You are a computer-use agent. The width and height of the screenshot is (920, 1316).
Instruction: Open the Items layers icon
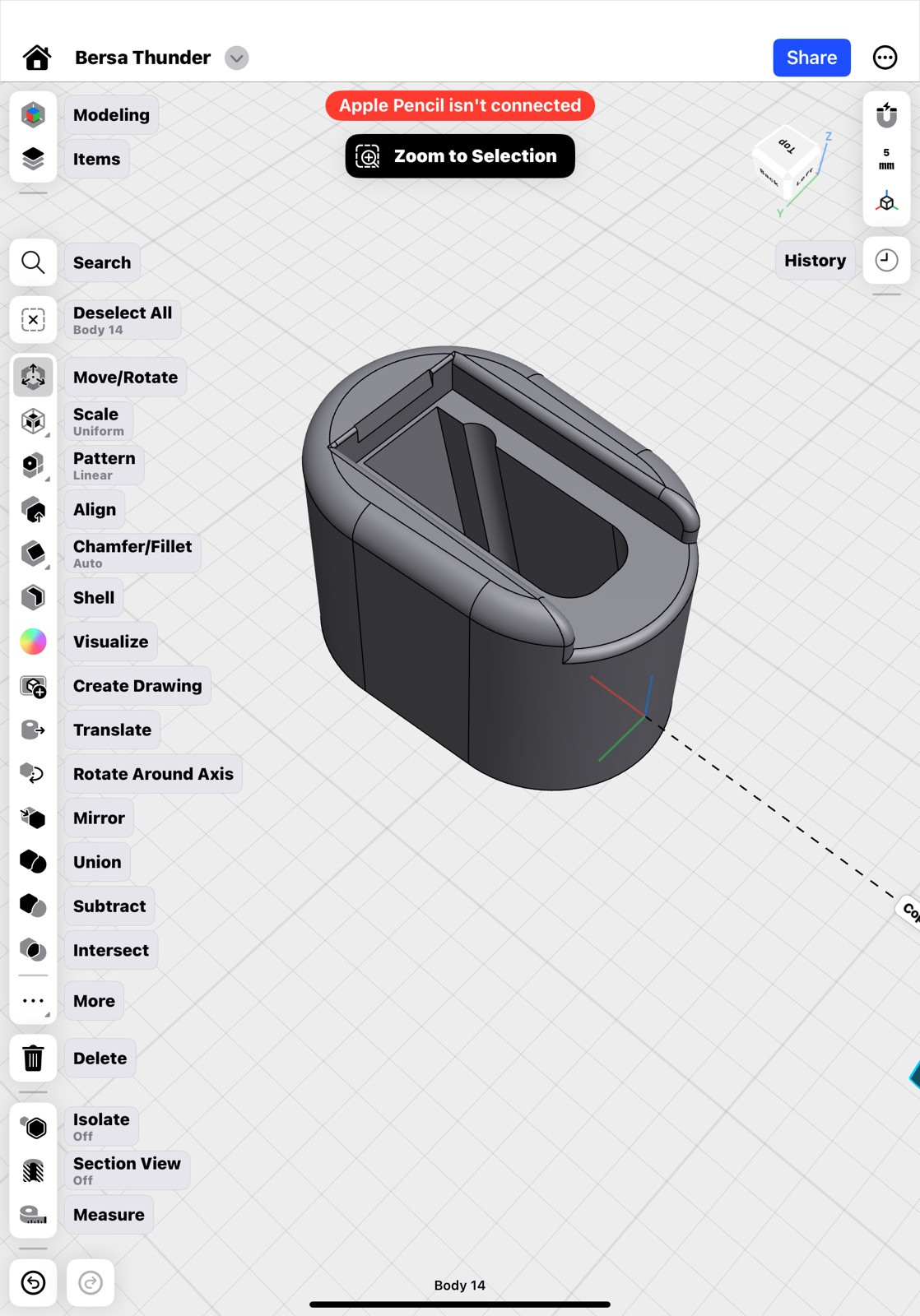click(x=33, y=159)
